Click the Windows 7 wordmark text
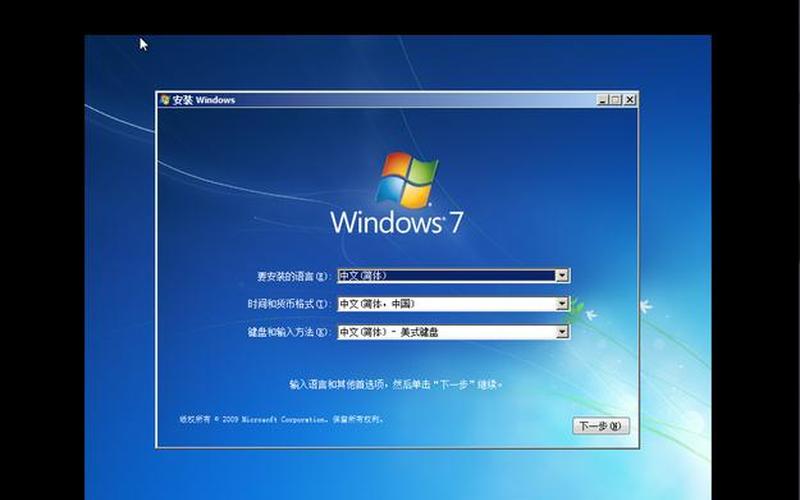 click(x=396, y=222)
